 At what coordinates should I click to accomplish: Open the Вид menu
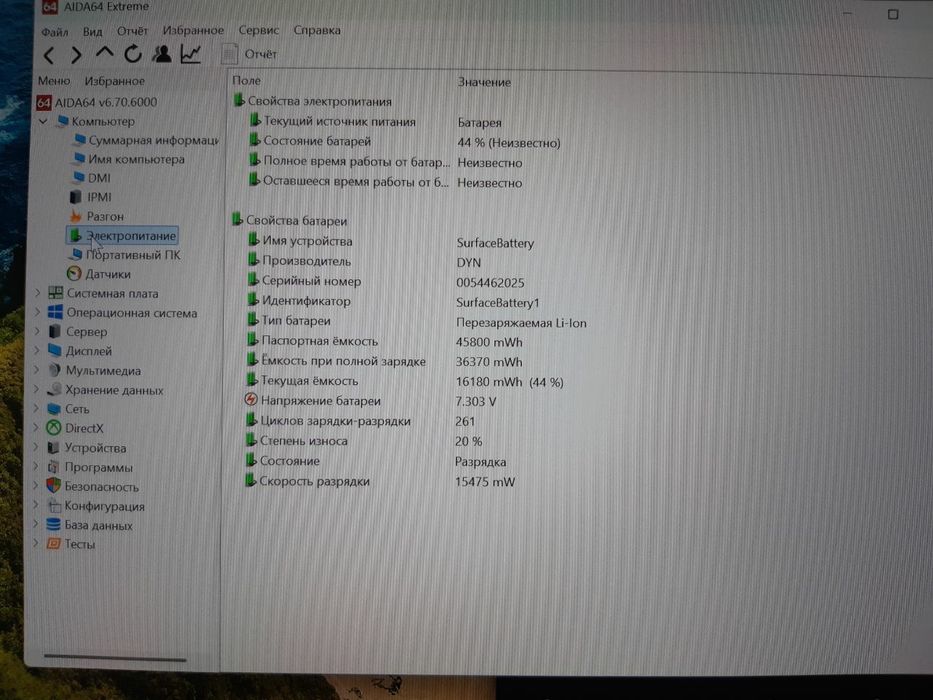[x=92, y=31]
